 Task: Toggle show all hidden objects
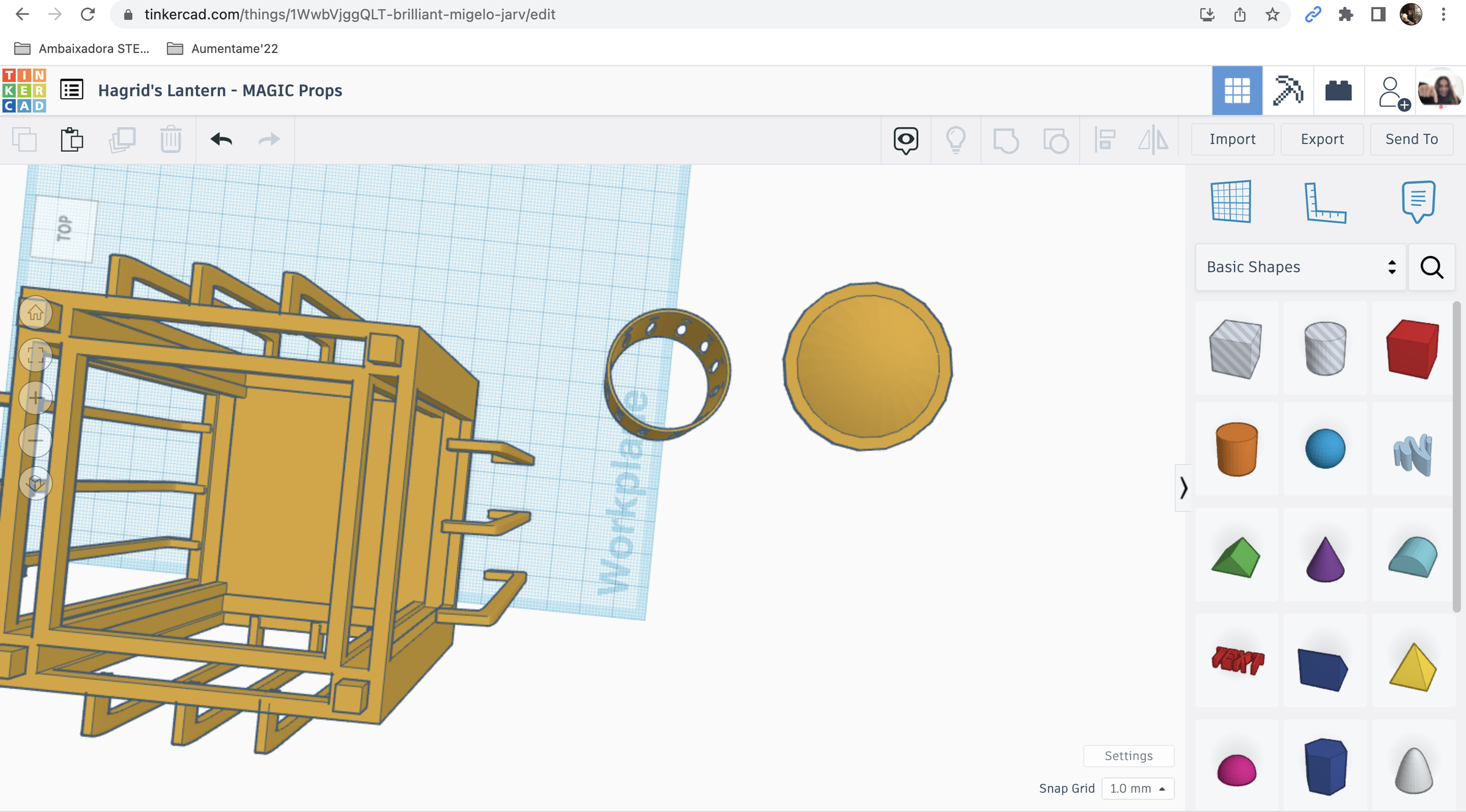coord(905,140)
